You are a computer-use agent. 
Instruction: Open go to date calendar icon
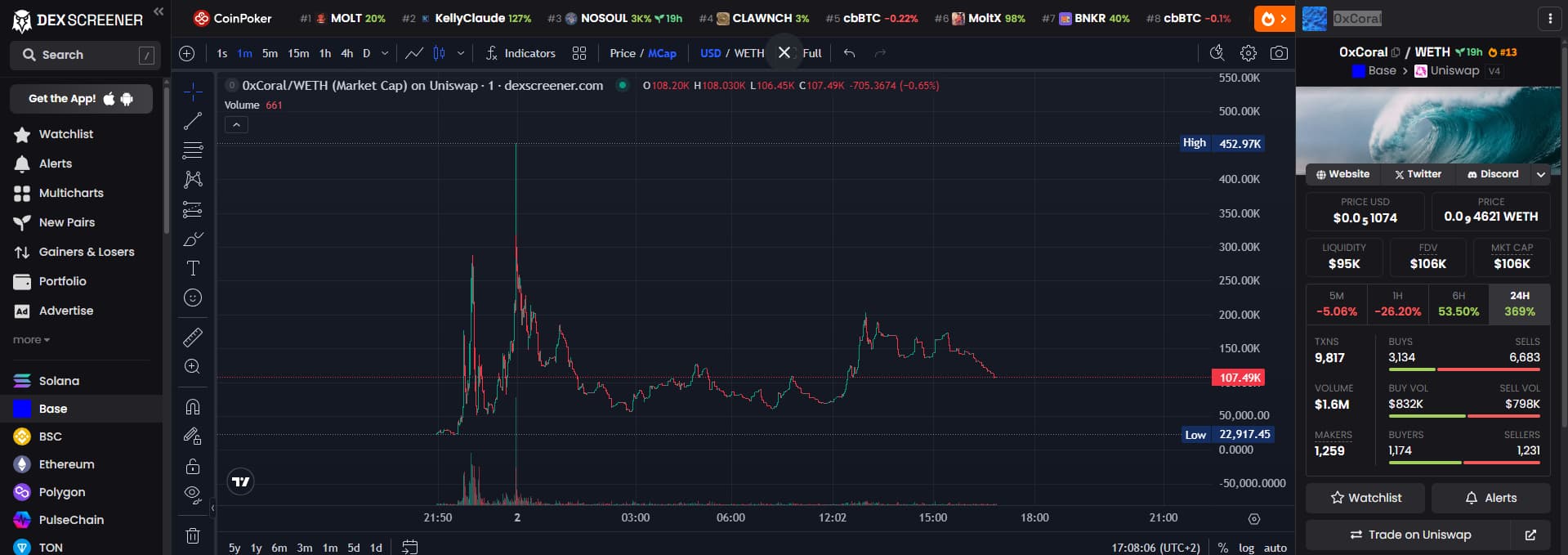(410, 547)
